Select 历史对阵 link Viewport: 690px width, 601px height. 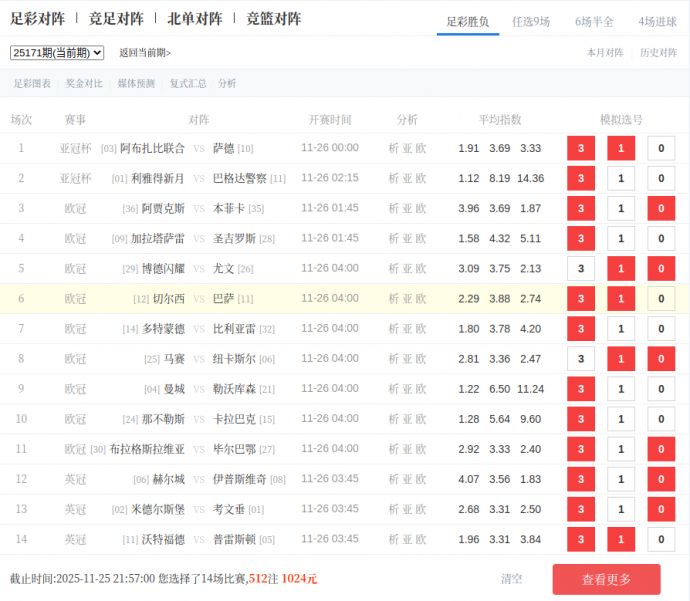(x=658, y=53)
